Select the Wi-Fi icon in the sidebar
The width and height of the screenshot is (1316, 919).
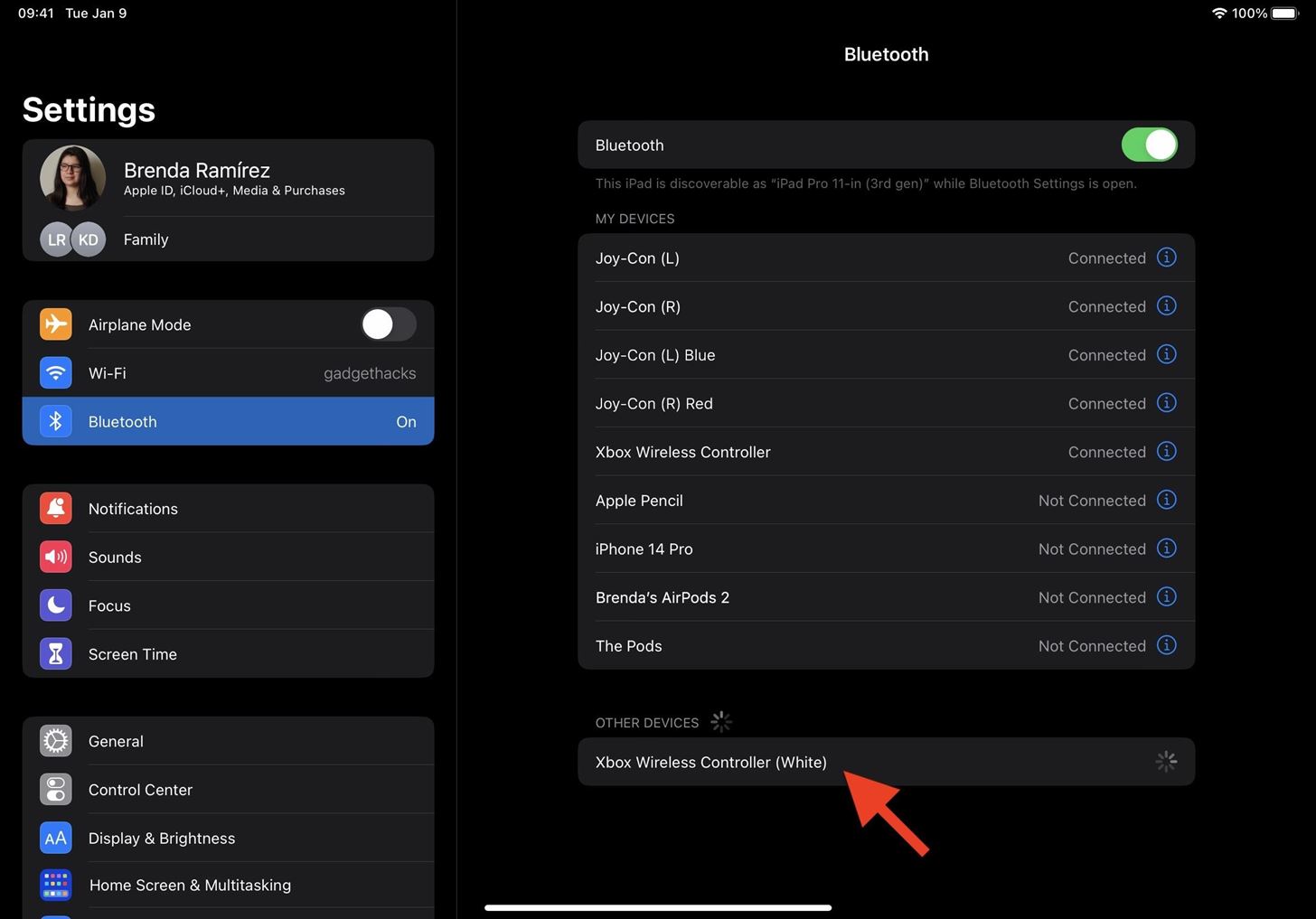click(55, 372)
